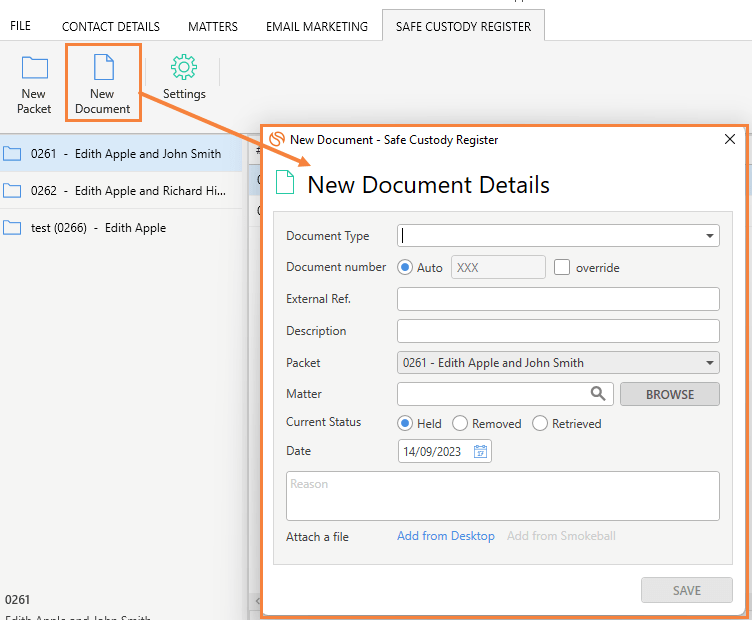Image resolution: width=752 pixels, height=620 pixels.
Task: Switch to the EMAIL MARKETING tab
Action: click(317, 26)
